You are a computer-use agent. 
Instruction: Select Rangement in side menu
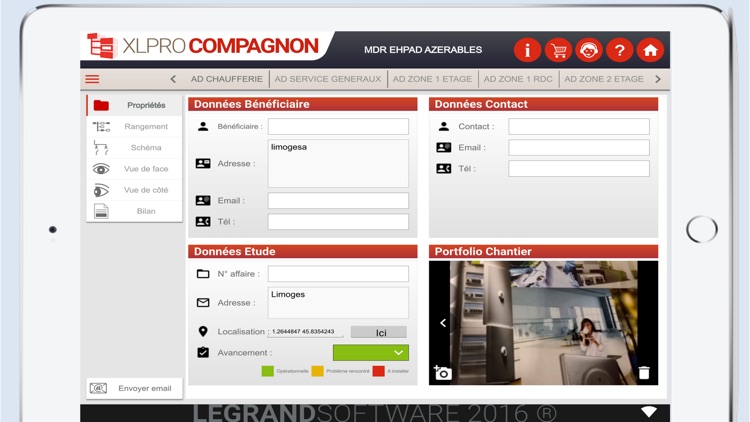pos(134,126)
